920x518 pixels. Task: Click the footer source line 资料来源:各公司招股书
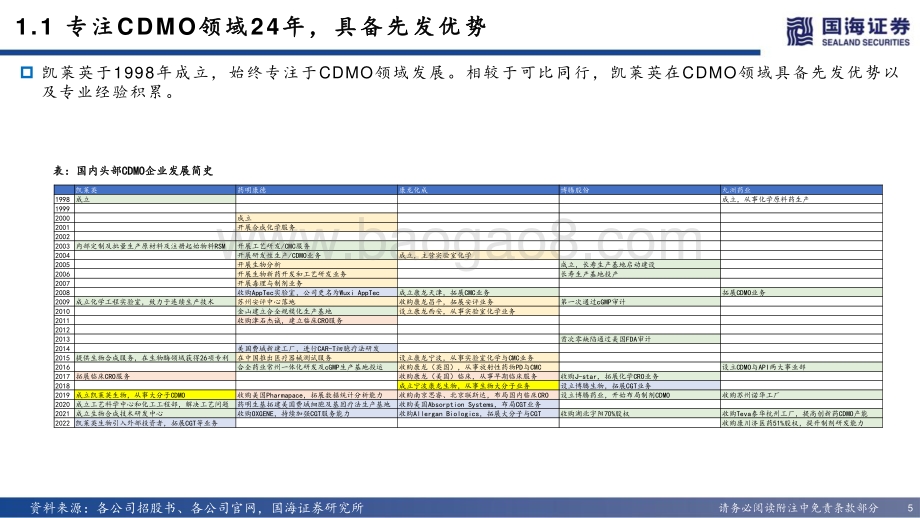pyautogui.click(x=197, y=508)
